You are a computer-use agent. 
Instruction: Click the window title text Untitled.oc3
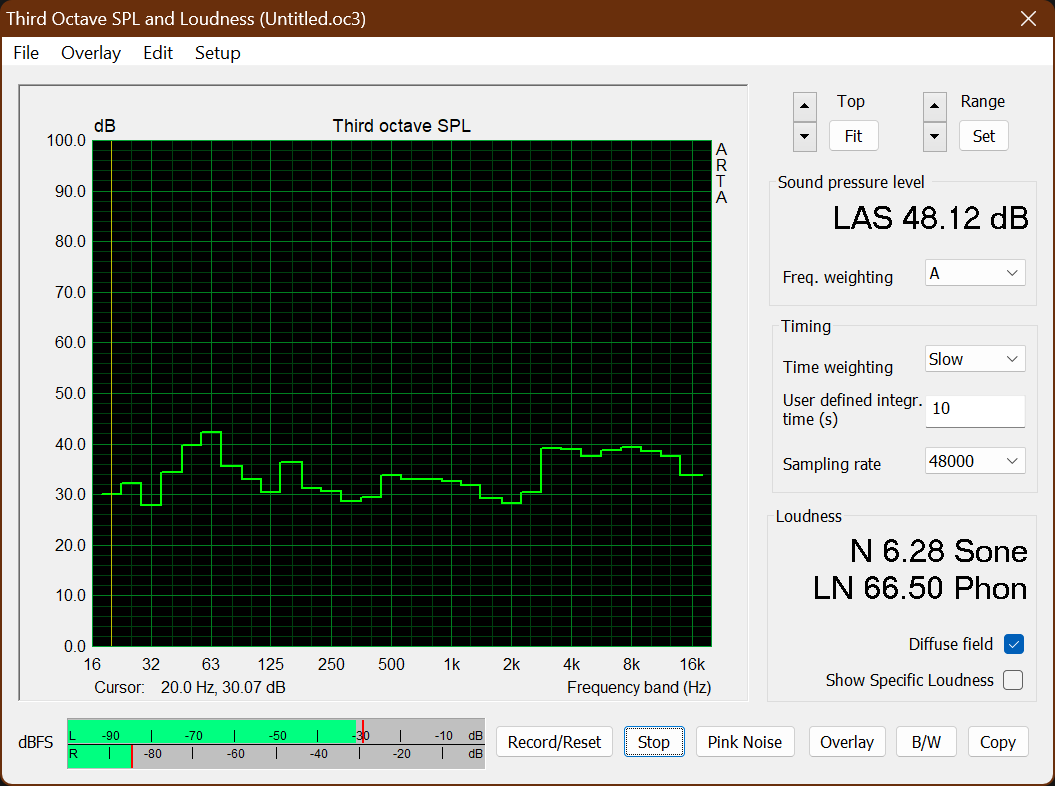pos(314,18)
